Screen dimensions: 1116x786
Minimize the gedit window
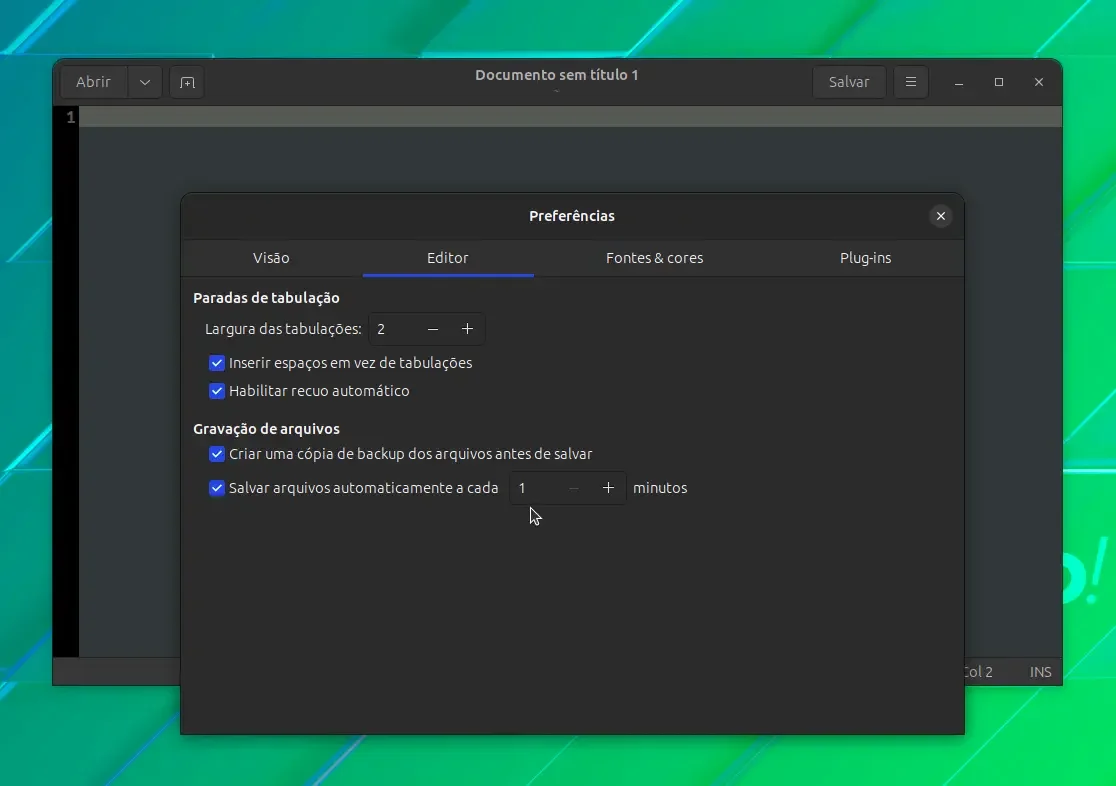pos(959,83)
